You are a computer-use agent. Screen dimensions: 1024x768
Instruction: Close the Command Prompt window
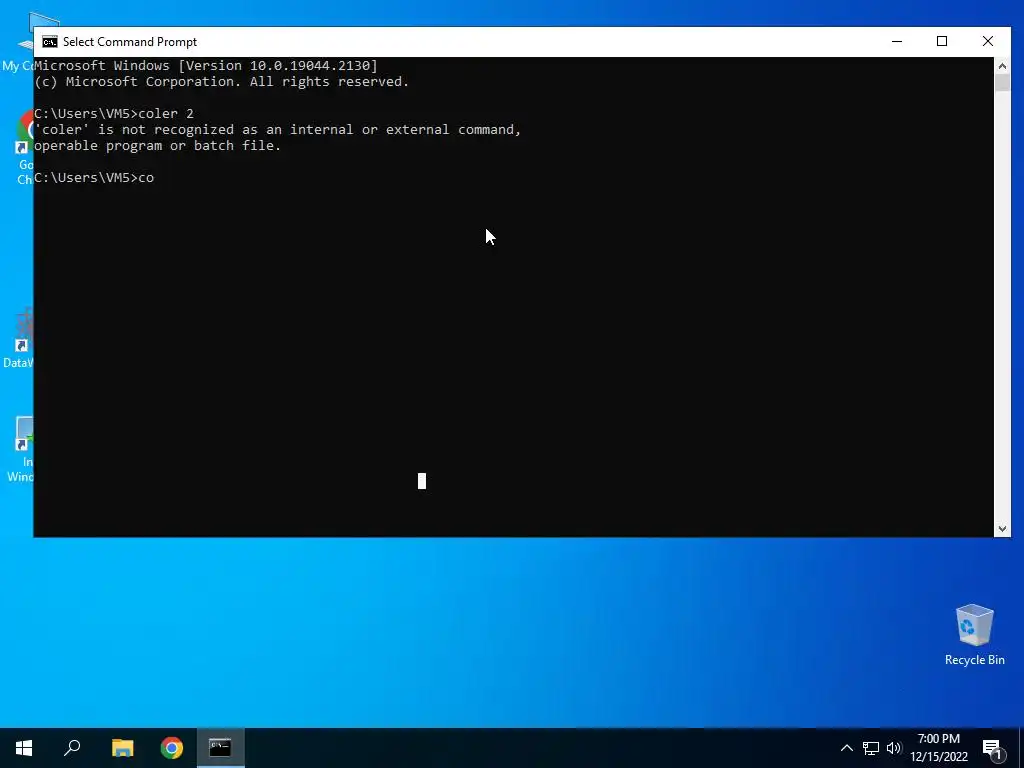pyautogui.click(x=987, y=42)
